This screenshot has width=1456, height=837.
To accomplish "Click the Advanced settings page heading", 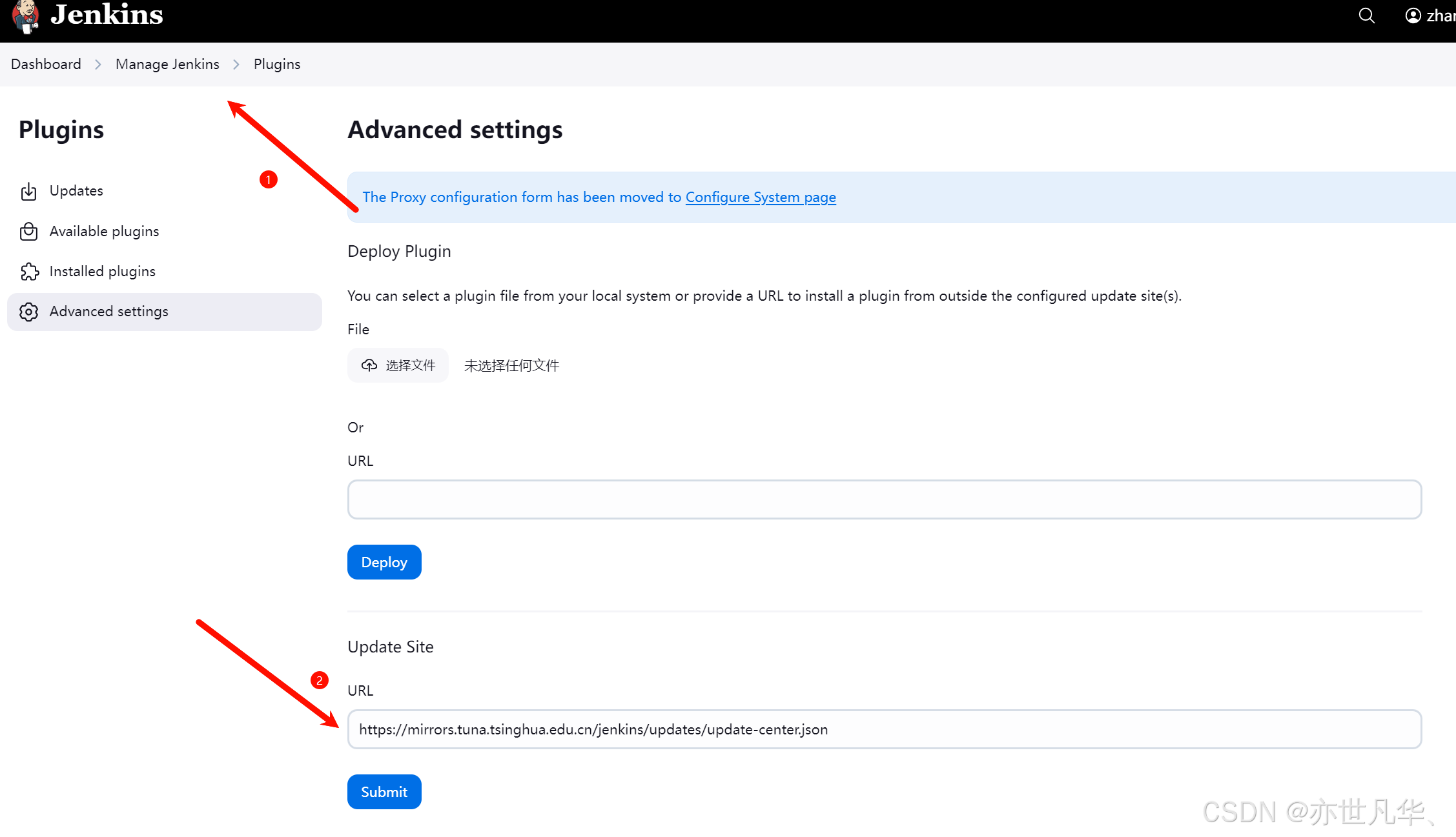I will coord(455,130).
